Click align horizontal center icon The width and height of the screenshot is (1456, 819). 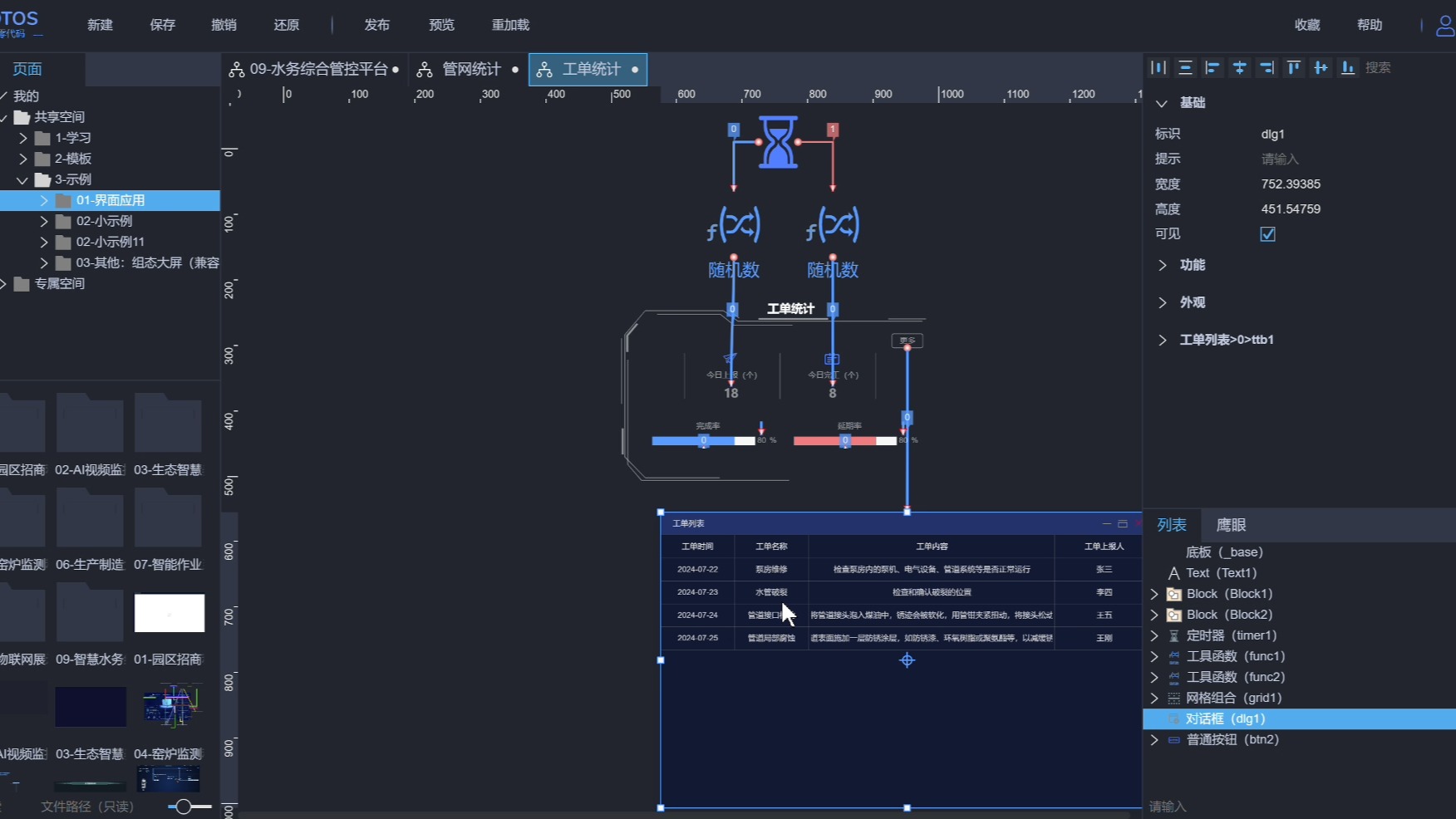[x=1239, y=67]
